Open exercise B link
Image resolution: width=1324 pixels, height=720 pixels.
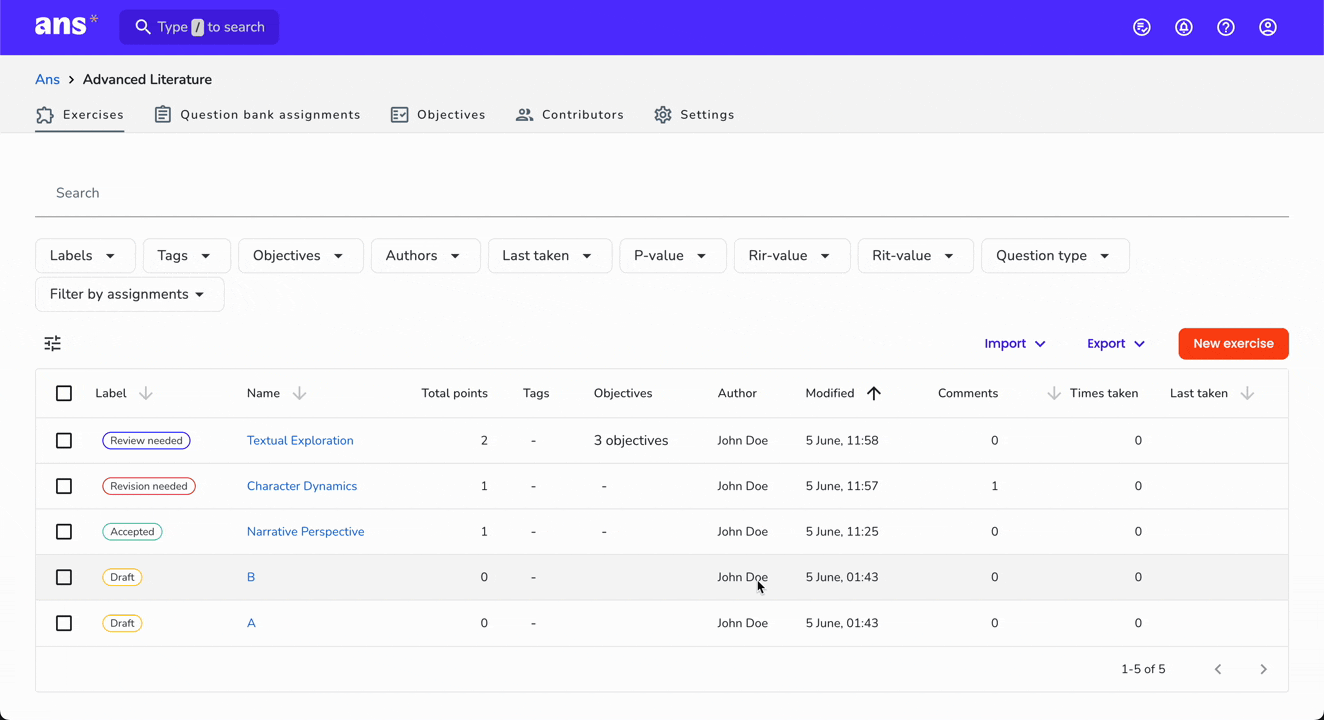tap(251, 577)
